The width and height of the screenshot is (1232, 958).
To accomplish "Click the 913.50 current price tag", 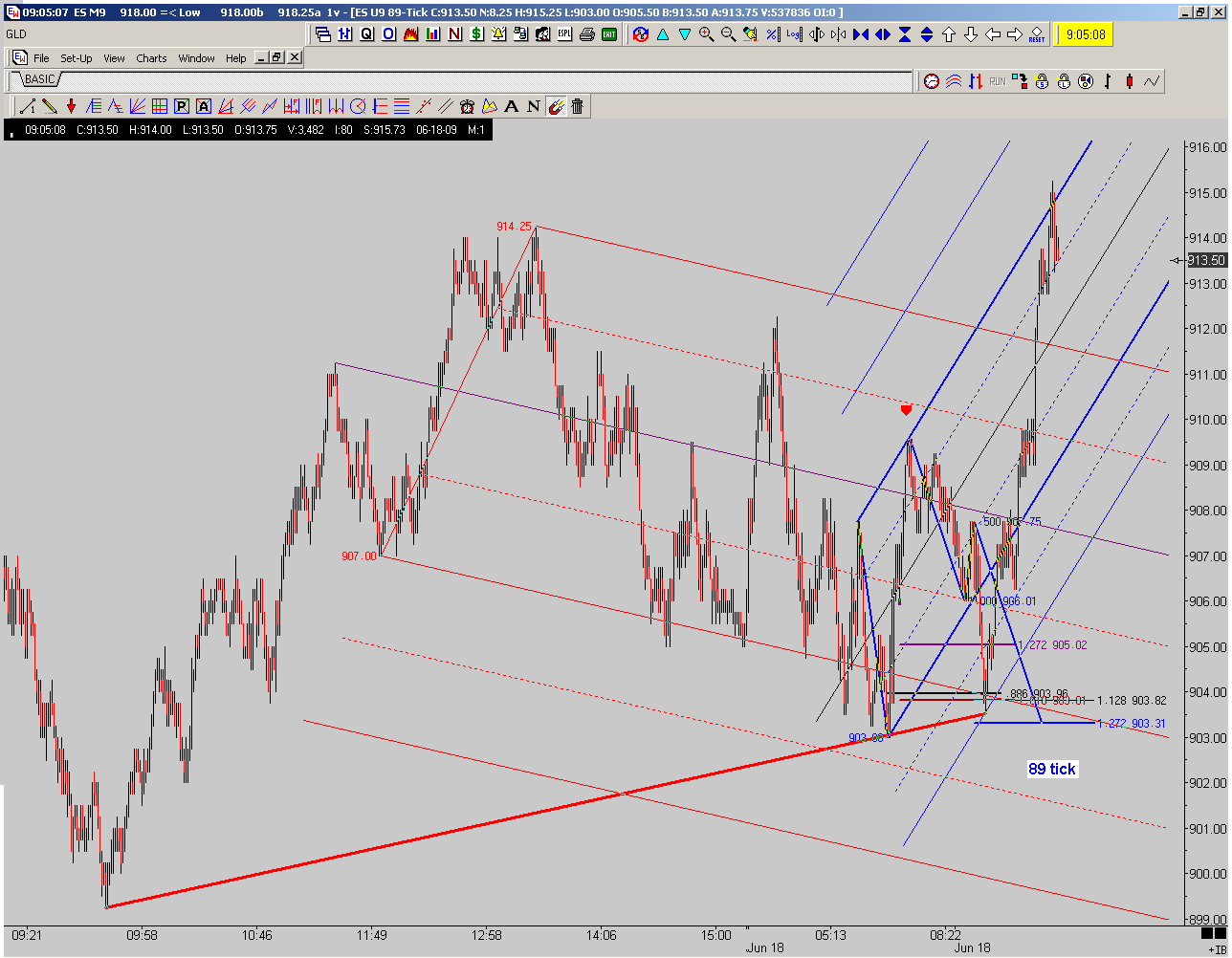I will 1206,260.
